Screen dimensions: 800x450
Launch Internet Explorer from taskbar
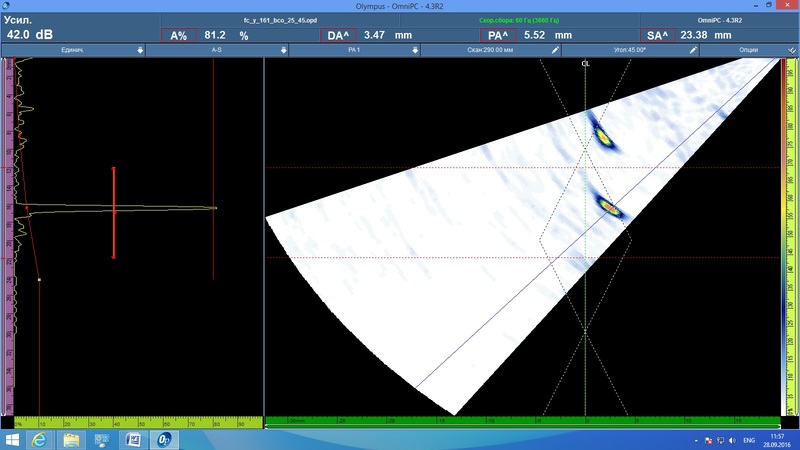click(x=41, y=439)
